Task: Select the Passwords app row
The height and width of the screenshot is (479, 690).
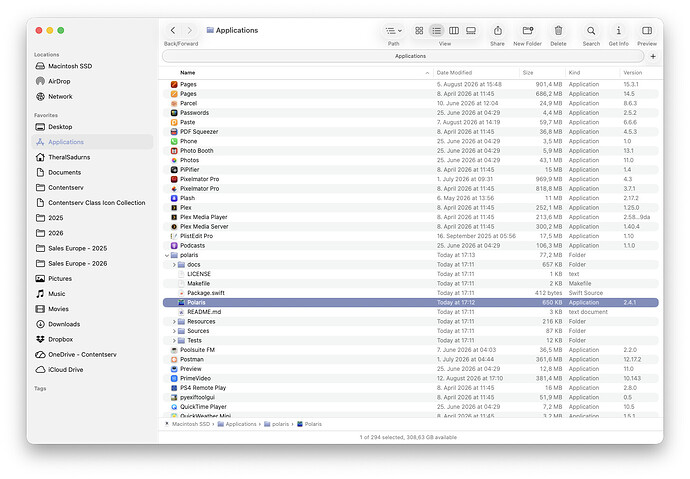Action: tap(411, 113)
